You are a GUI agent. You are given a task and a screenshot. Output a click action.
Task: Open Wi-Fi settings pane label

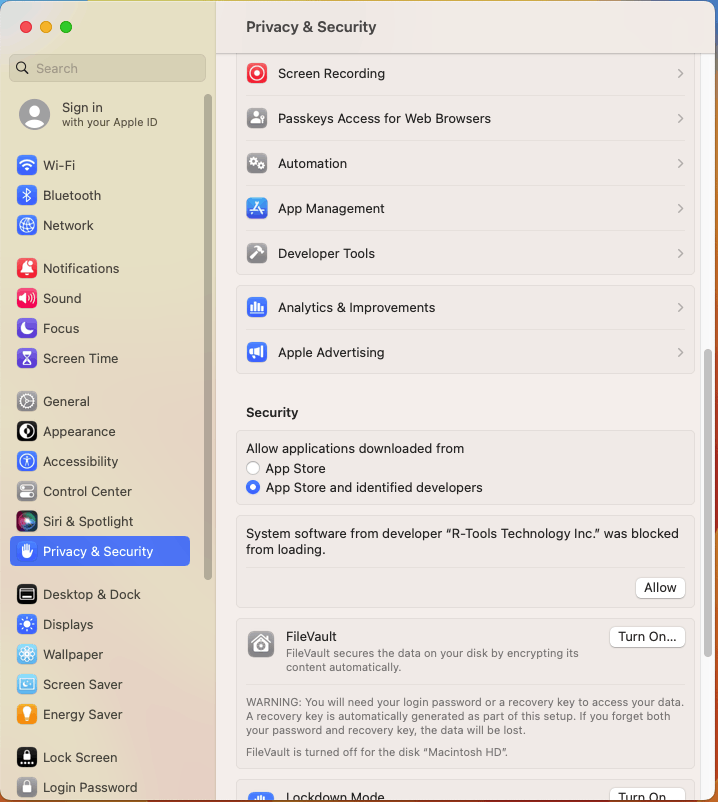click(59, 166)
